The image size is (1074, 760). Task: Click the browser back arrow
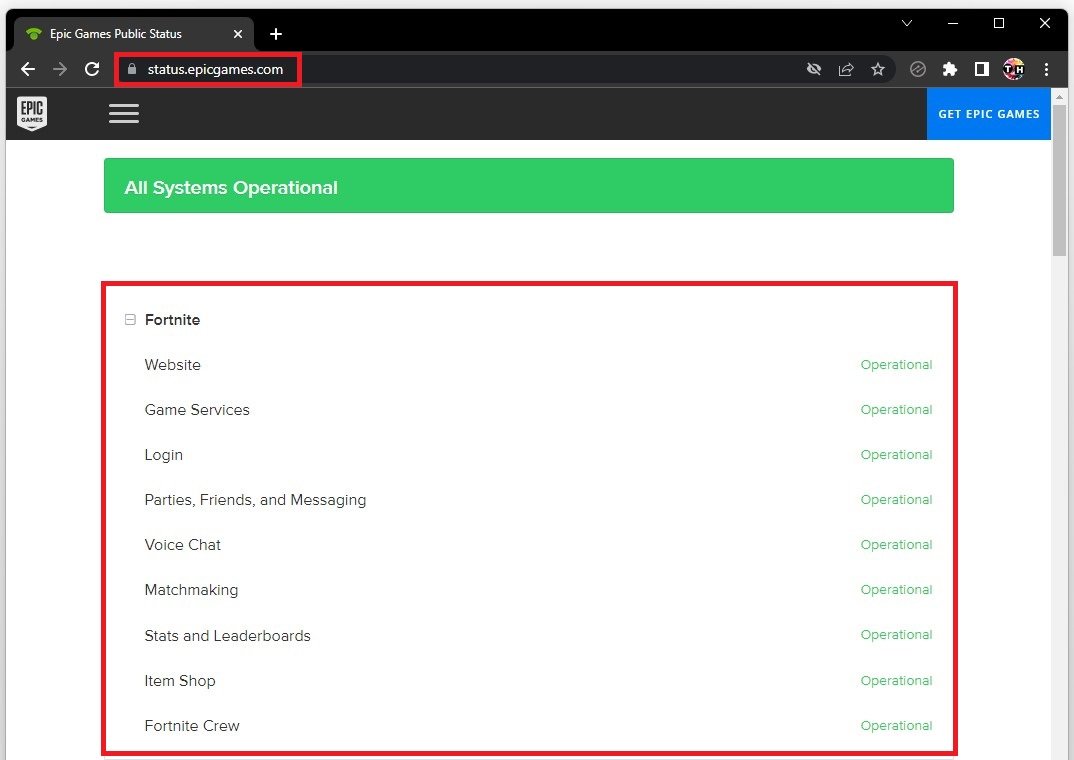(28, 69)
